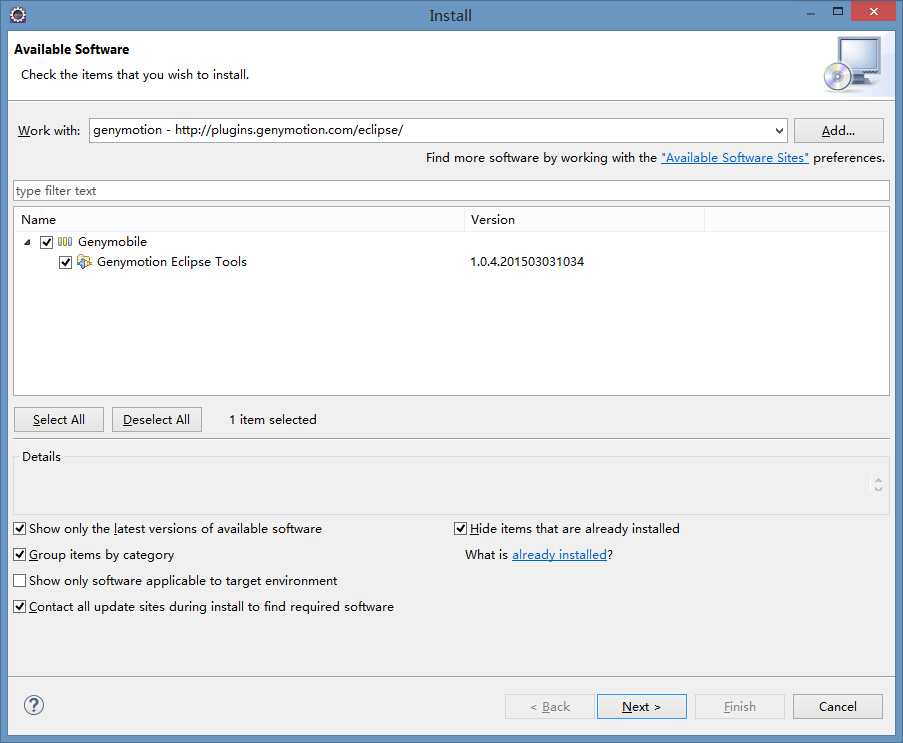Click the Next > button
903x743 pixels.
pos(642,707)
